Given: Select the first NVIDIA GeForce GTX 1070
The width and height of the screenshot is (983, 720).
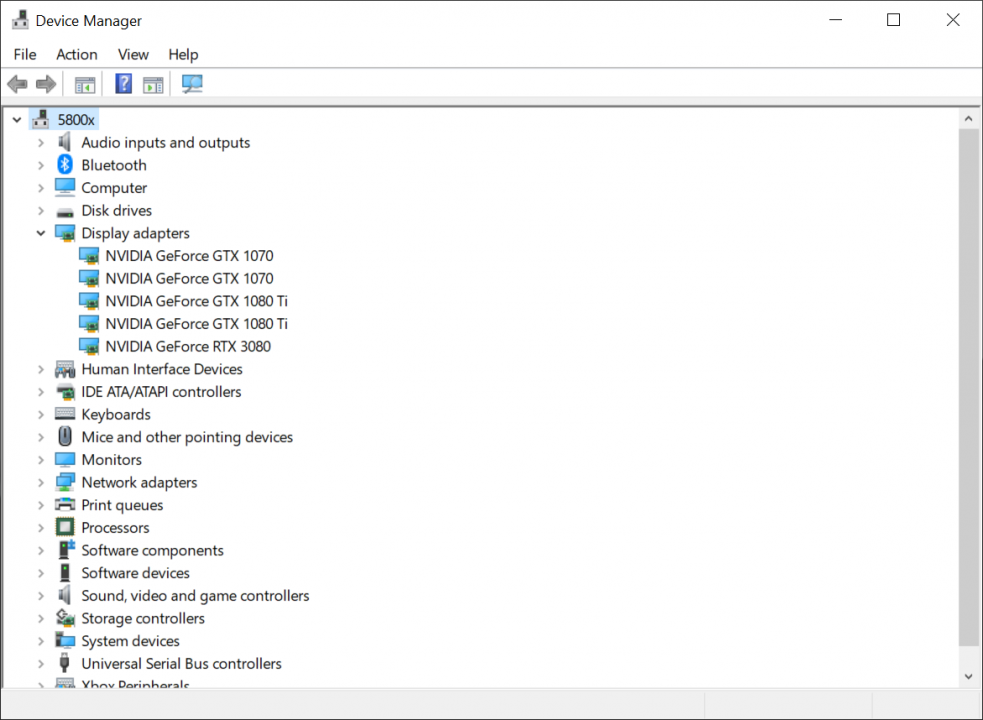Looking at the screenshot, I should point(190,255).
